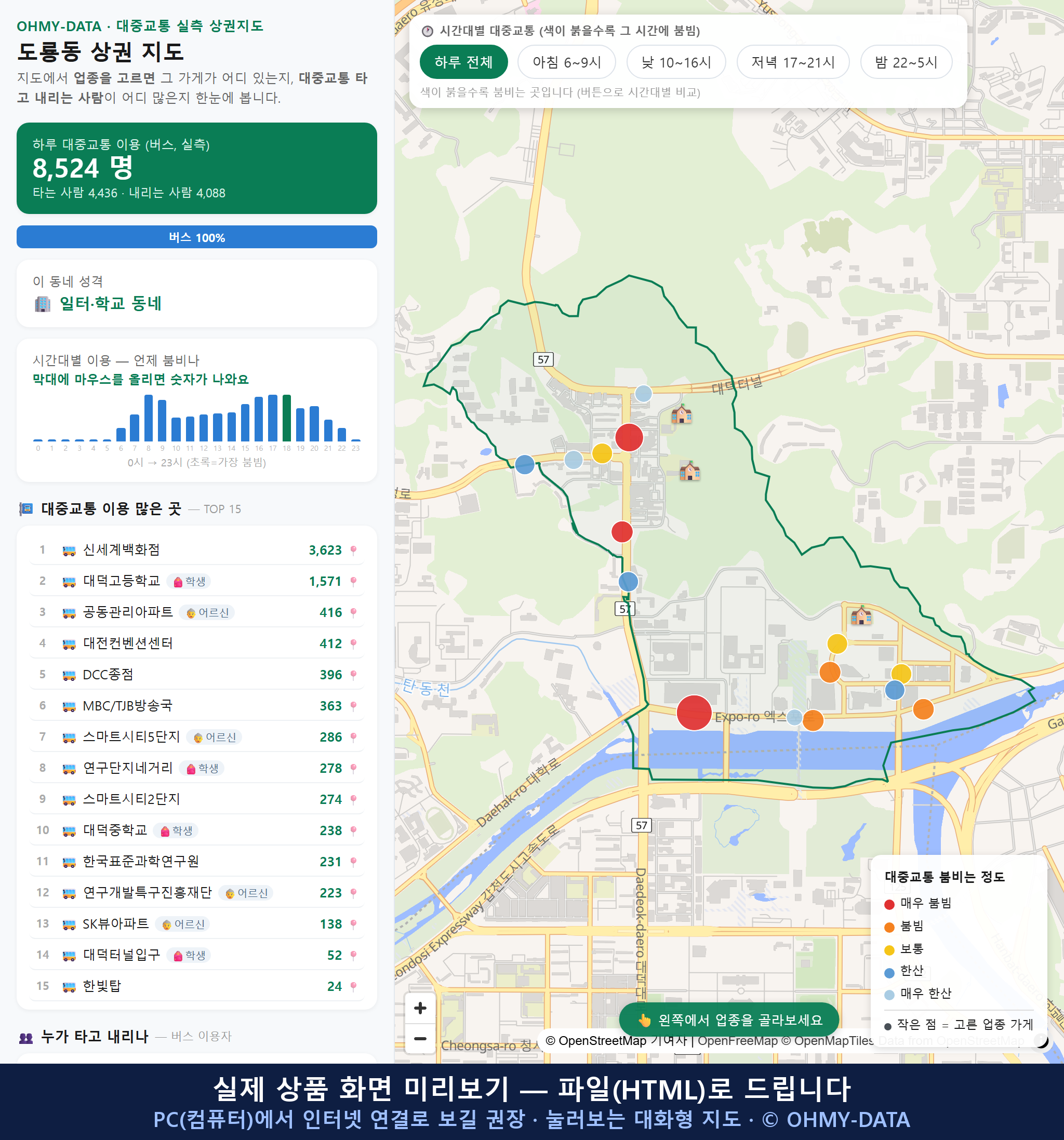This screenshot has width=1064, height=1140.
Task: Click the 어르신 tag on SK뷰아파트 row
Action: [x=183, y=924]
